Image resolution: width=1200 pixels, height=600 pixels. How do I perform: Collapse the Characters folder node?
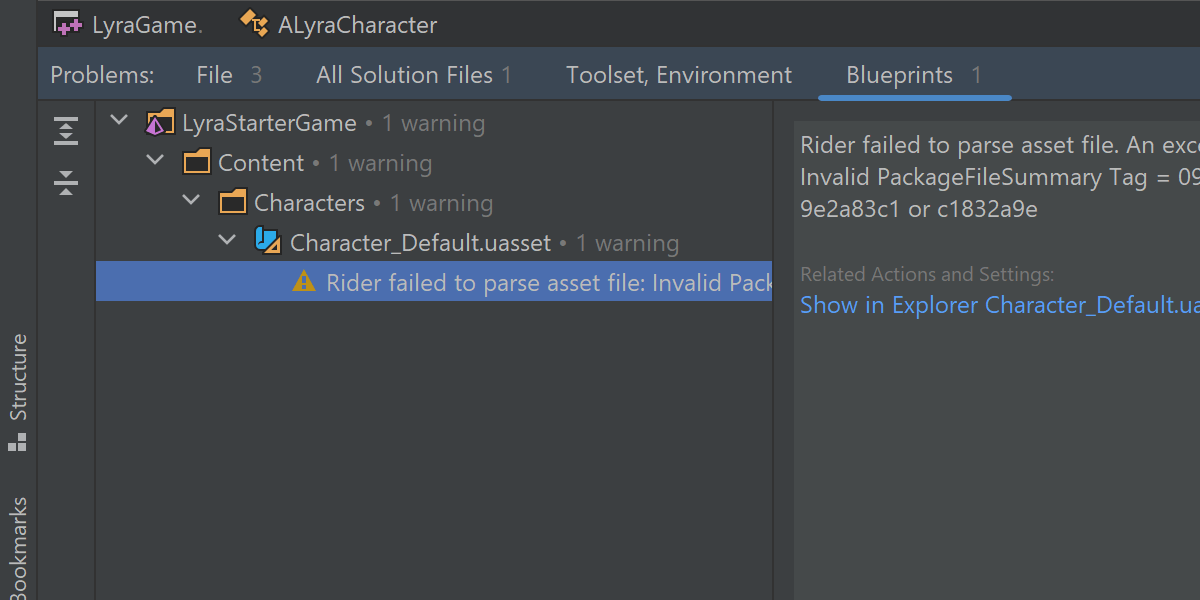(192, 201)
